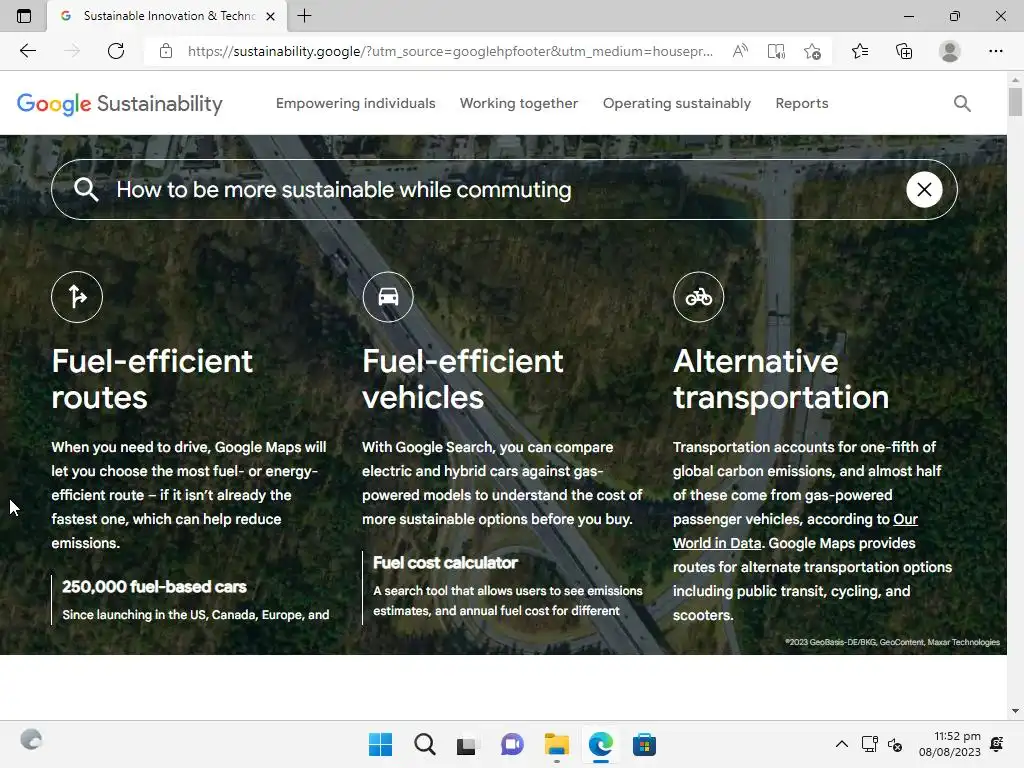Click the widgets icon on taskbar left
Screen dimensions: 1024x768
click(x=31, y=740)
